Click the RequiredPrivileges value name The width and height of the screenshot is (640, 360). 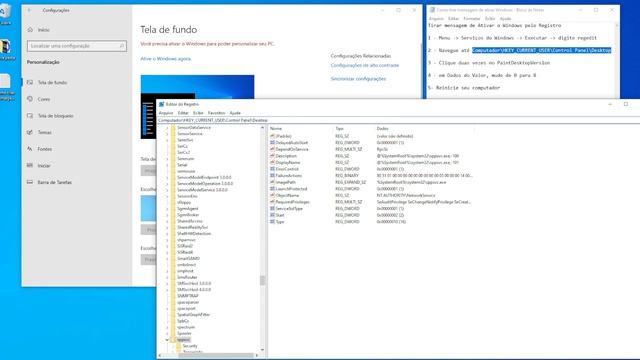pyautogui.click(x=292, y=202)
